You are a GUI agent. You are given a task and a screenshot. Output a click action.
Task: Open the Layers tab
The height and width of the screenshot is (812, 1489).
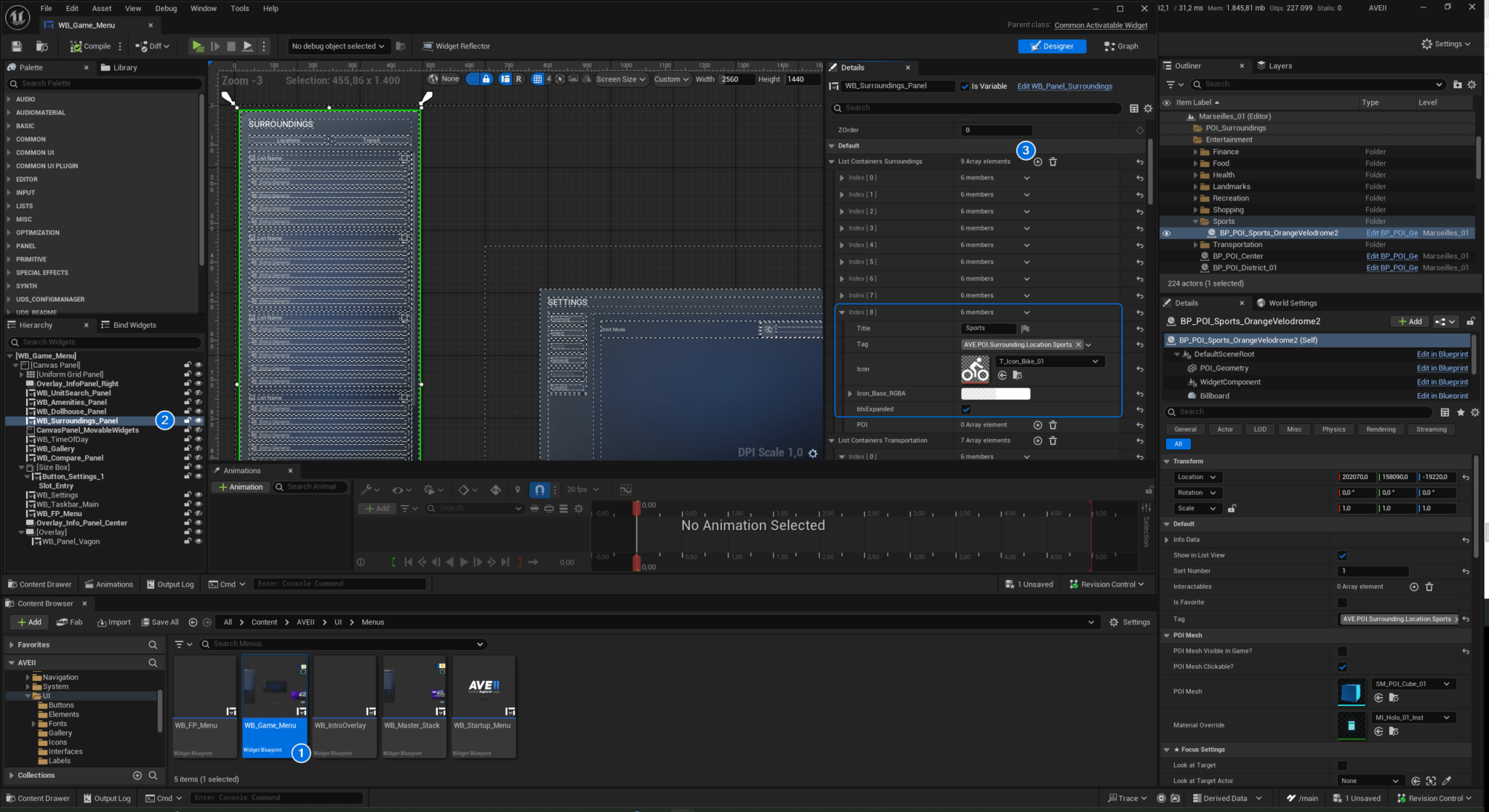pyautogui.click(x=1275, y=65)
